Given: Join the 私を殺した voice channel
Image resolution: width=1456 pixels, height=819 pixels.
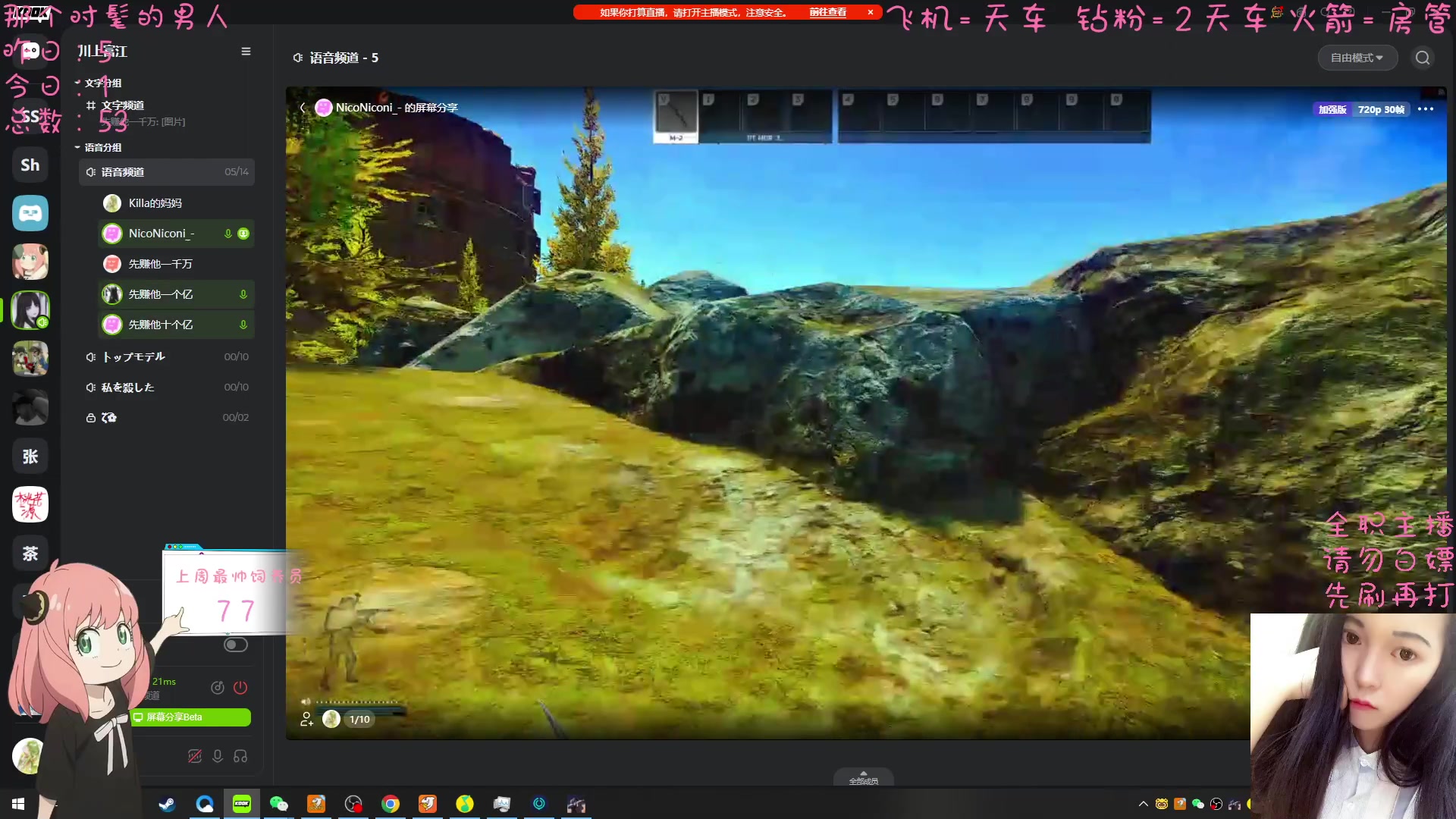Looking at the screenshot, I should 167,387.
